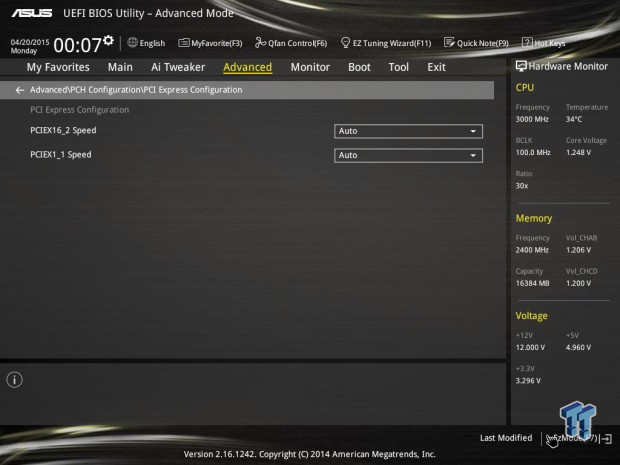Click the Vol_CHAB 1.206 V value
Screen dimensions: 620x465
(578, 250)
